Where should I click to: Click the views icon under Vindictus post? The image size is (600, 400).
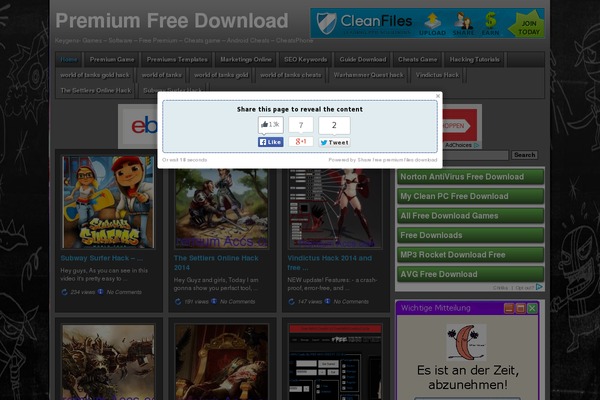click(x=291, y=302)
